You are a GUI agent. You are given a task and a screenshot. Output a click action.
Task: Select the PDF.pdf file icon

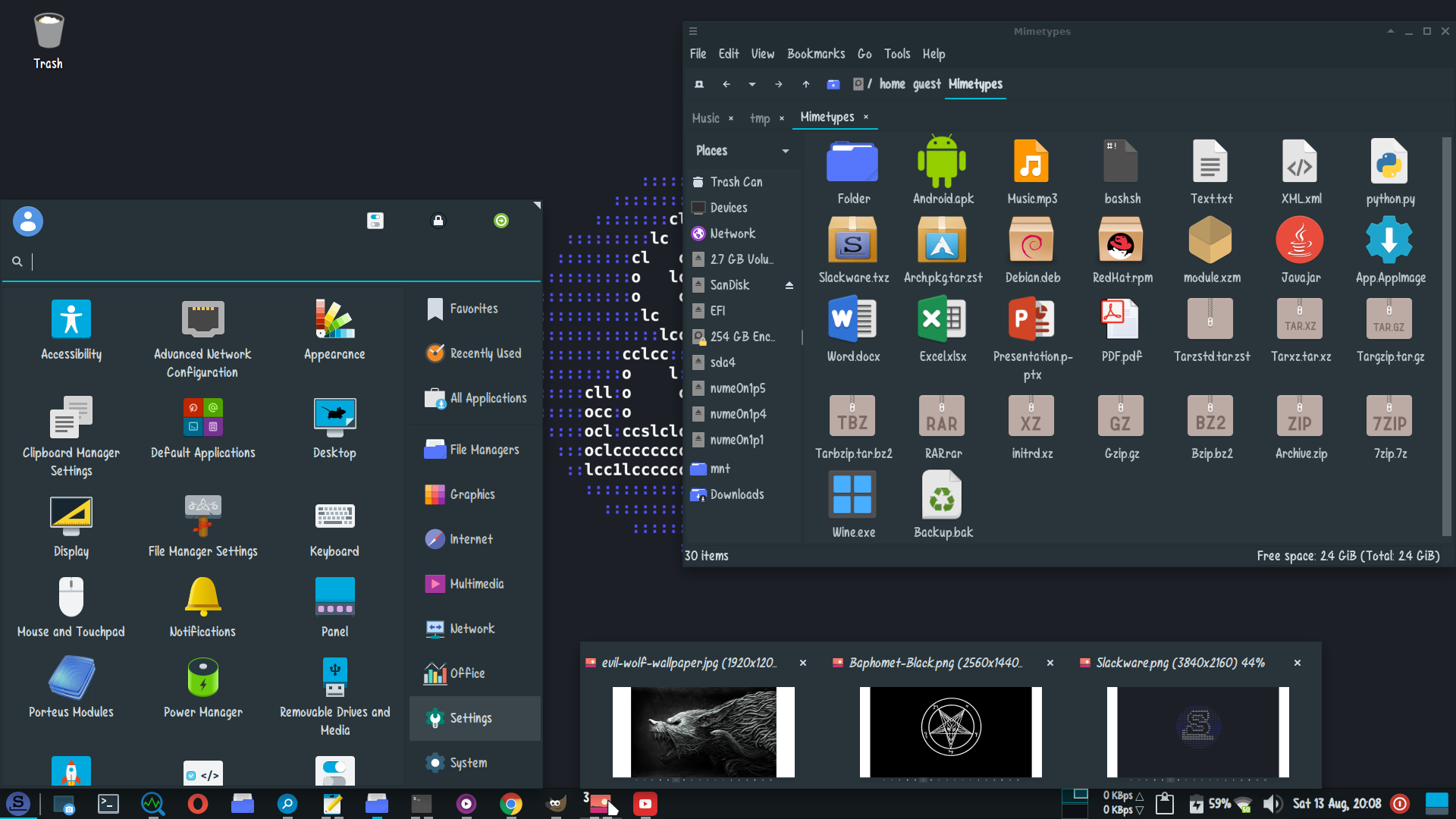1121,319
